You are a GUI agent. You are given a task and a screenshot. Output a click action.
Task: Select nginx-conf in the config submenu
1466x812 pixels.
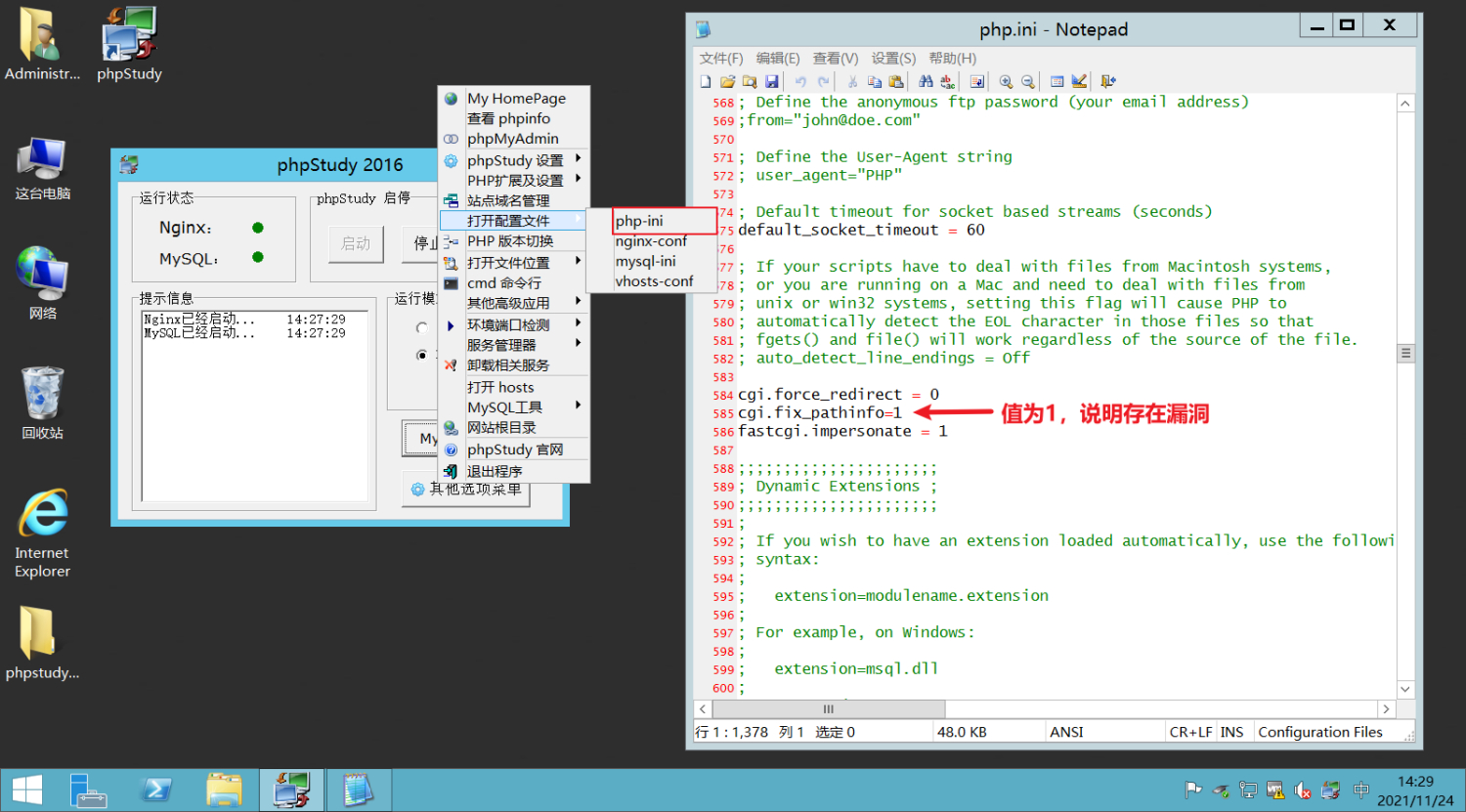pyautogui.click(x=651, y=241)
